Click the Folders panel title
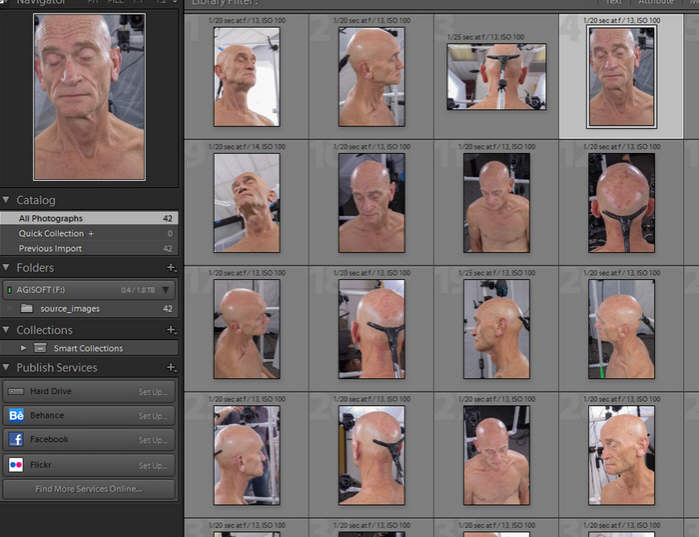699x537 pixels. pyautogui.click(x=35, y=267)
